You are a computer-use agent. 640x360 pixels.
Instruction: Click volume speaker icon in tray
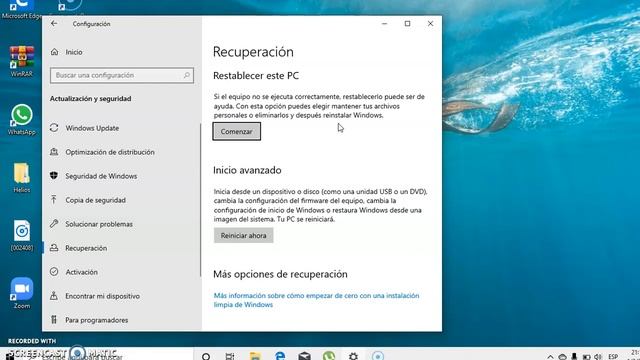598,357
